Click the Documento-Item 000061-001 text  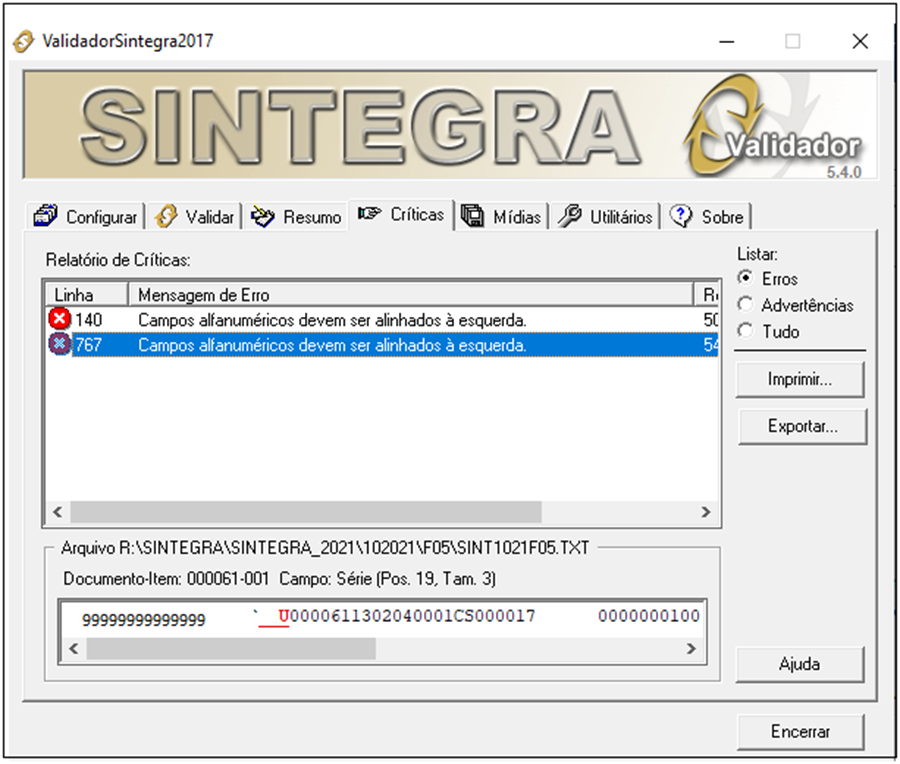pos(166,579)
